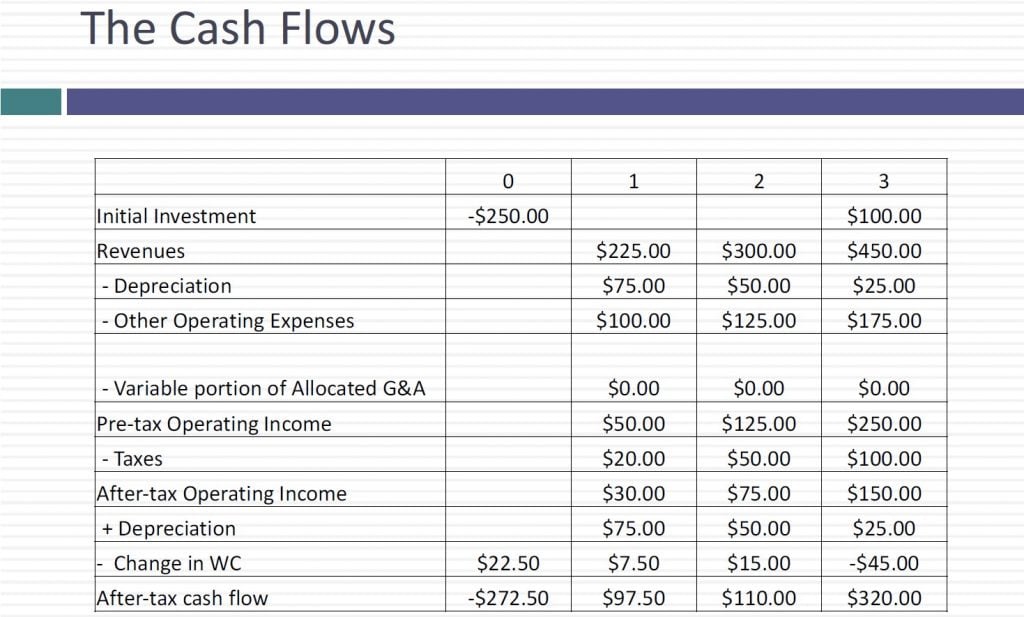Select the -$45.00 change in WC cell

pos(884,563)
